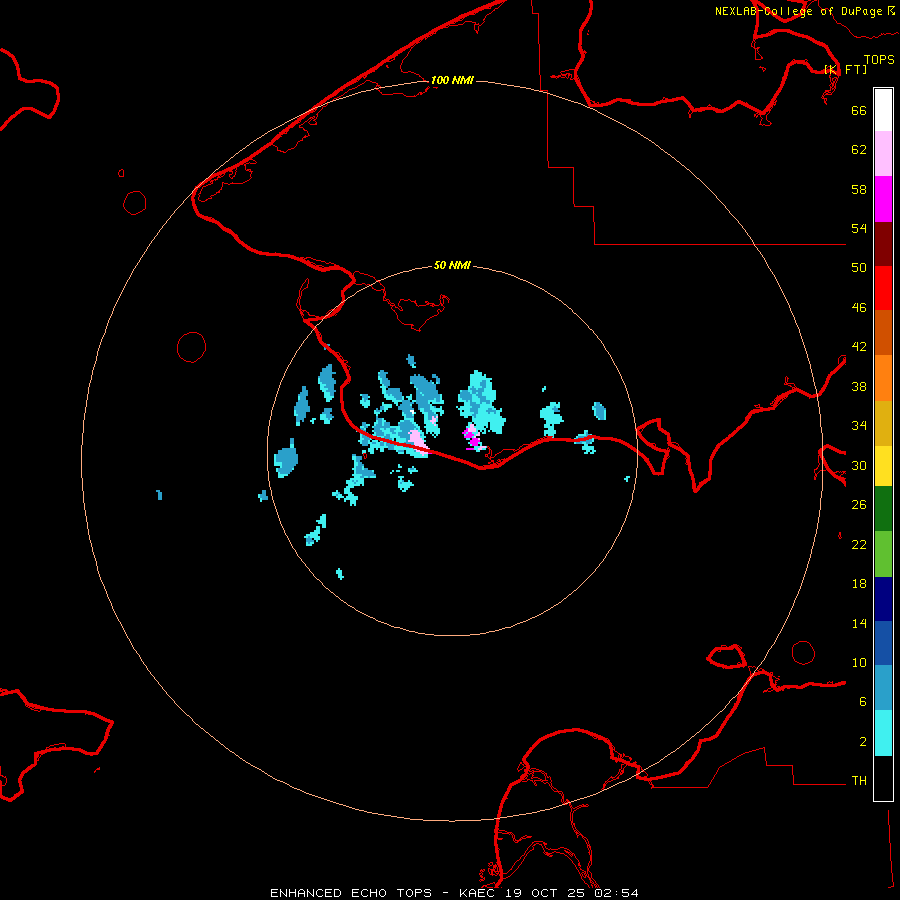Click the 22 legend value
900x900 pixels.
[x=859, y=545]
